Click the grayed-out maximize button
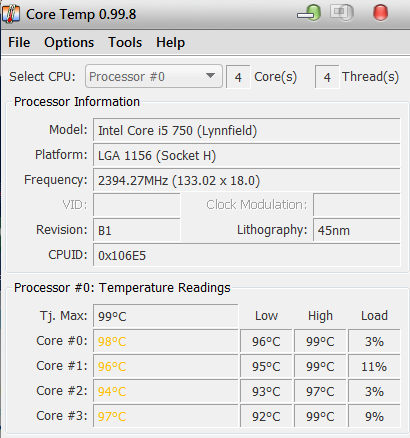 [342, 13]
